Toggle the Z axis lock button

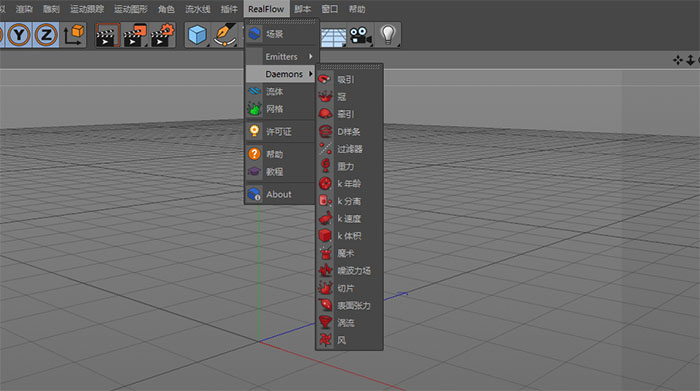click(x=46, y=35)
